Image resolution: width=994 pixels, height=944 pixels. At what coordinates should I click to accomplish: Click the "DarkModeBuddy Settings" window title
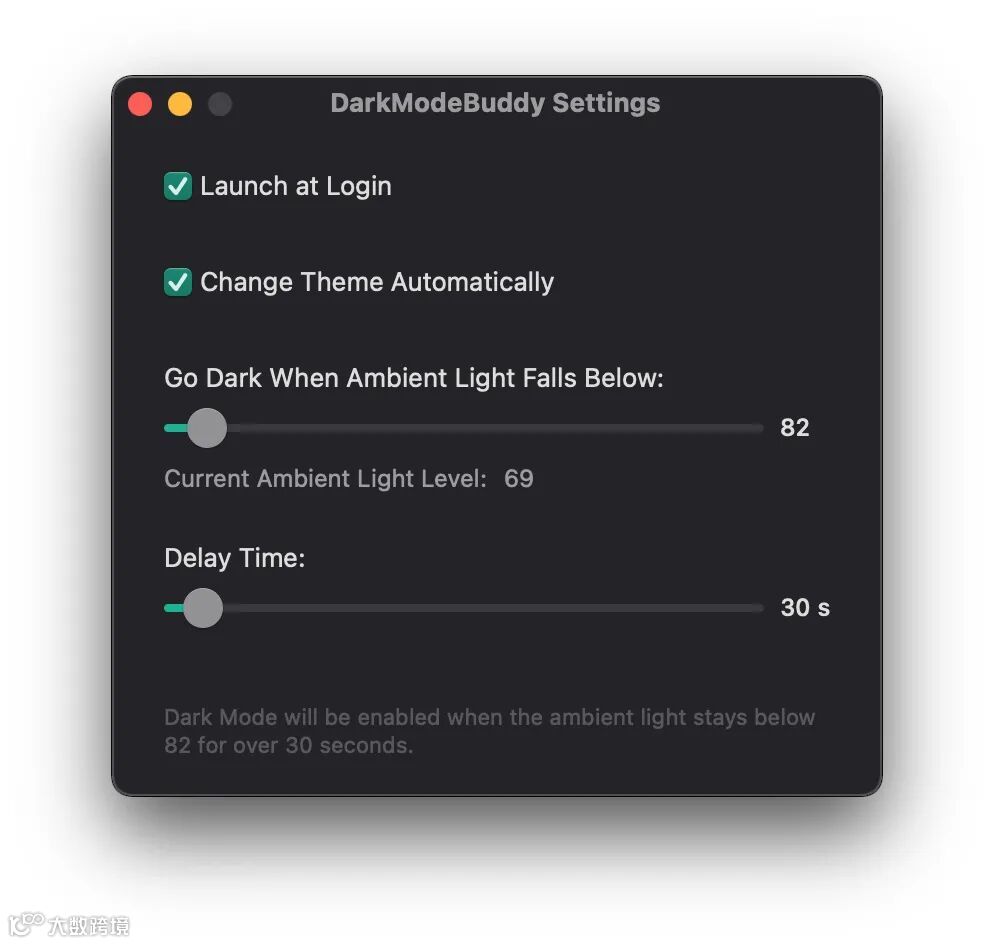coord(495,103)
